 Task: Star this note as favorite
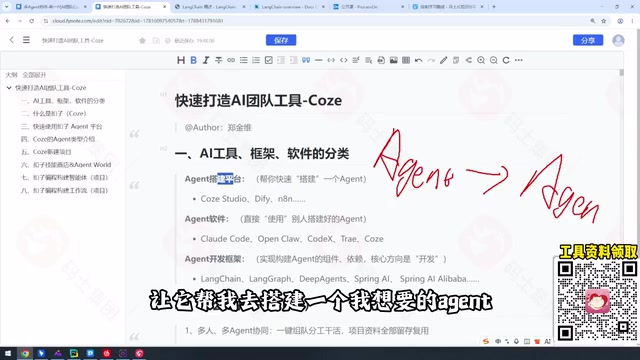(x=142, y=40)
